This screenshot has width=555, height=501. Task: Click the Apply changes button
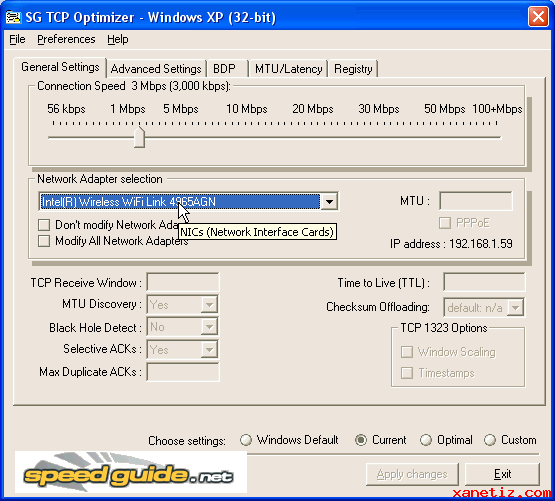pos(412,474)
